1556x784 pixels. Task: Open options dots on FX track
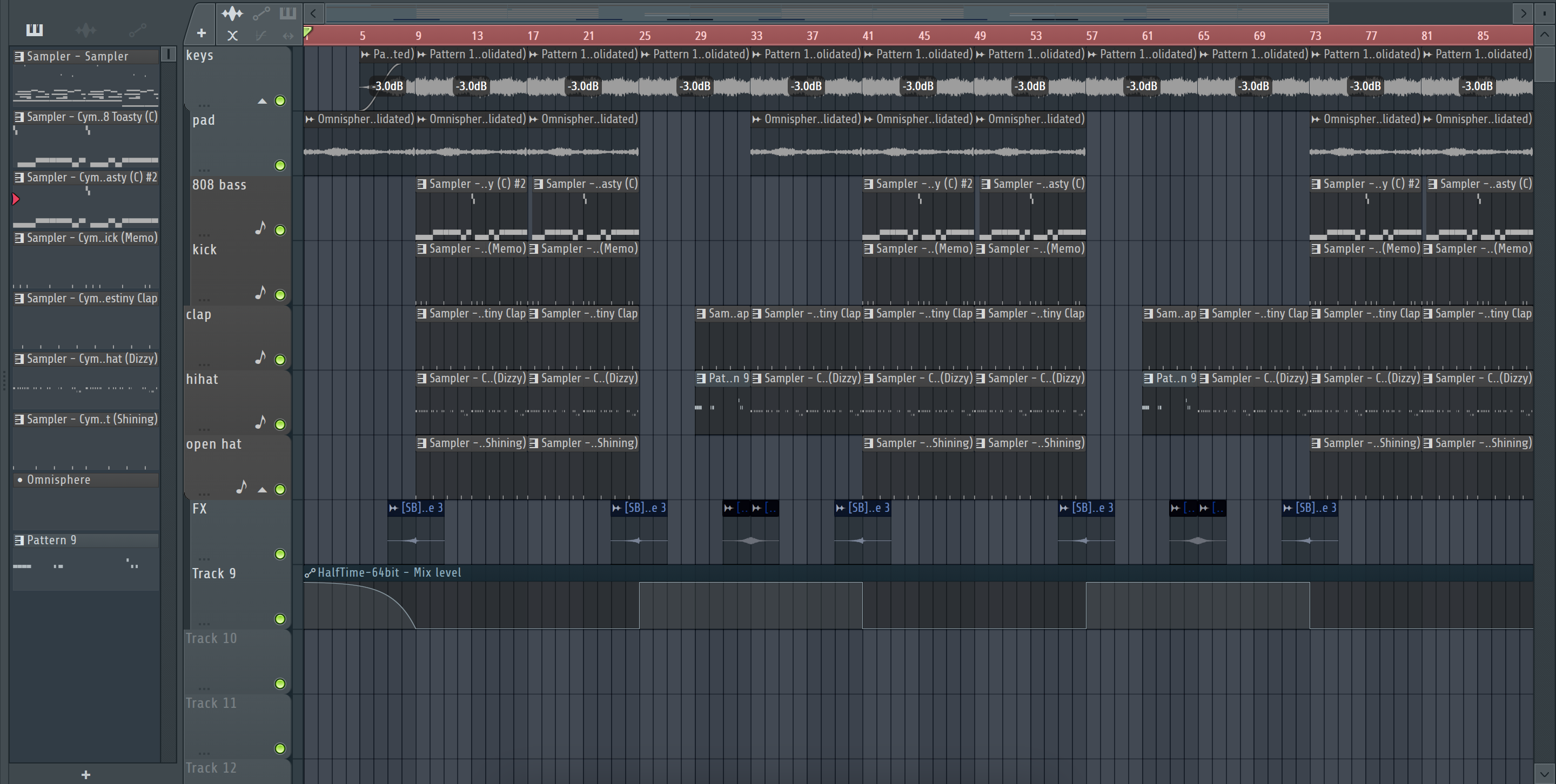204,558
